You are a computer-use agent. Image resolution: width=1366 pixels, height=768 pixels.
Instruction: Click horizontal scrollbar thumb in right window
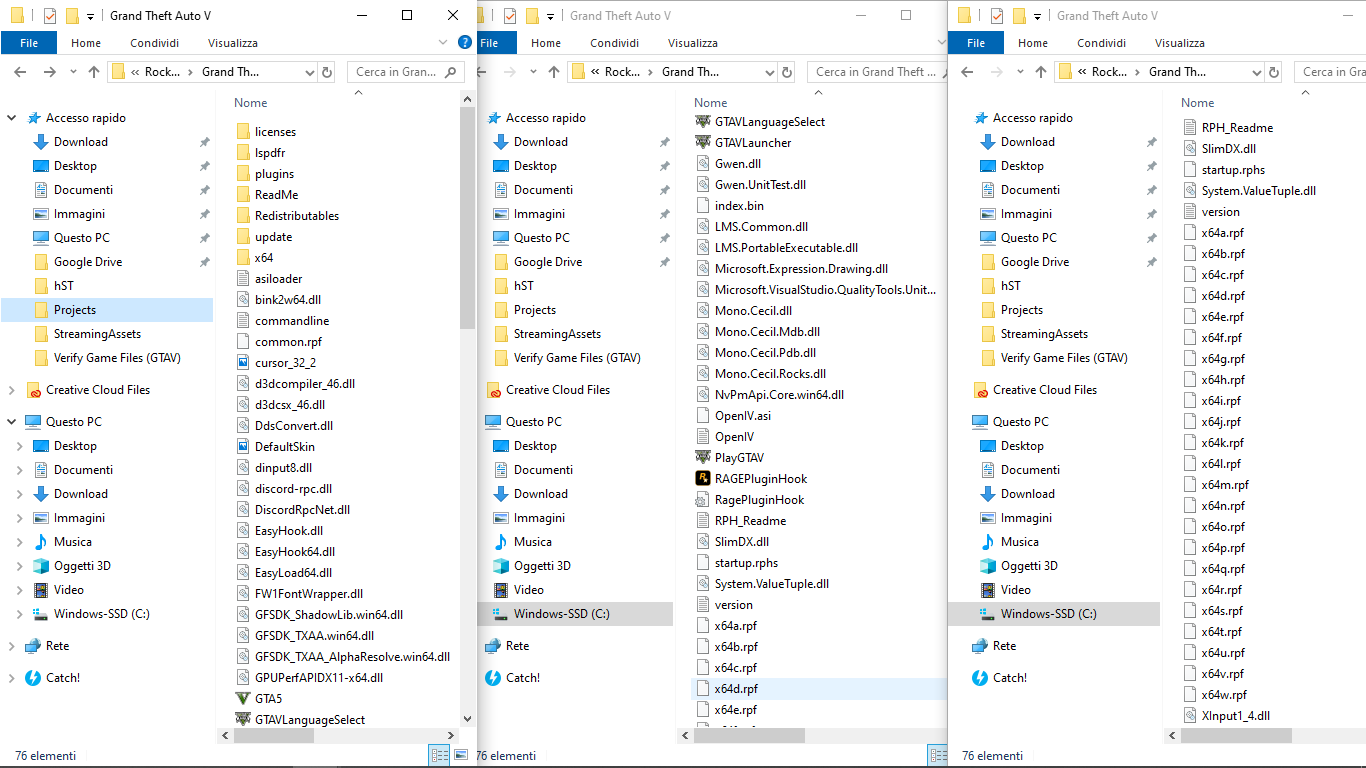click(x=1236, y=735)
